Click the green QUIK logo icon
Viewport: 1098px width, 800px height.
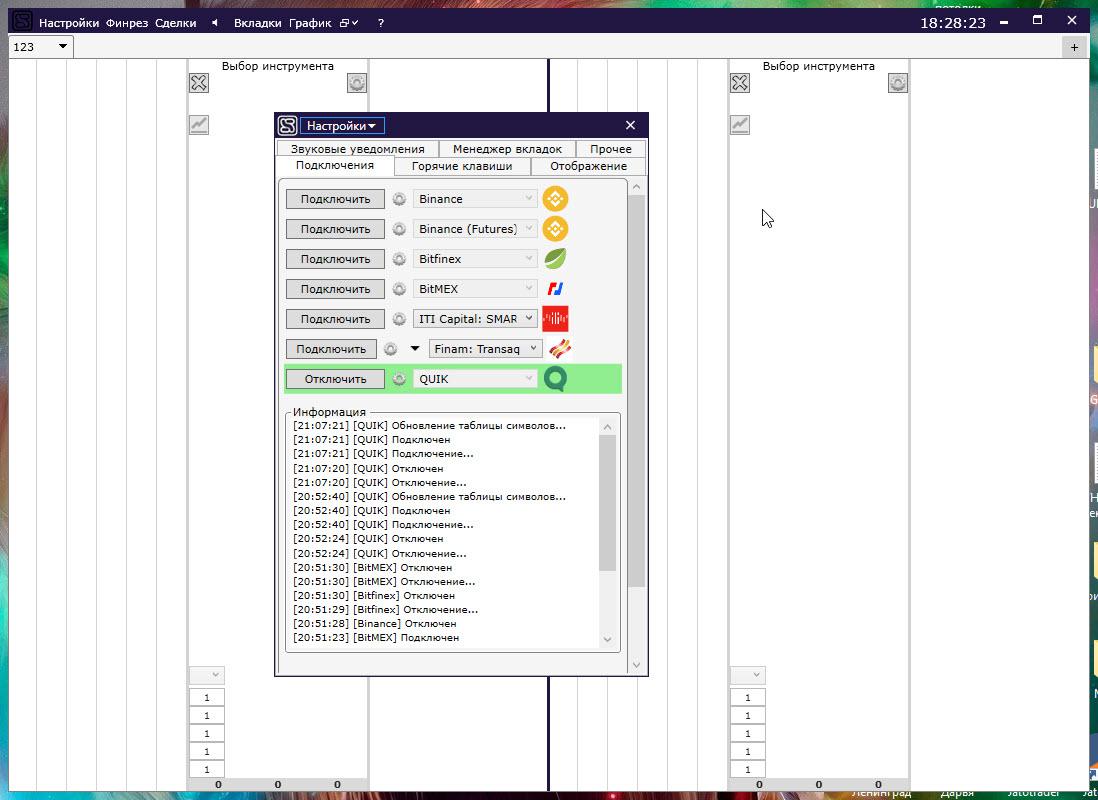(x=555, y=379)
